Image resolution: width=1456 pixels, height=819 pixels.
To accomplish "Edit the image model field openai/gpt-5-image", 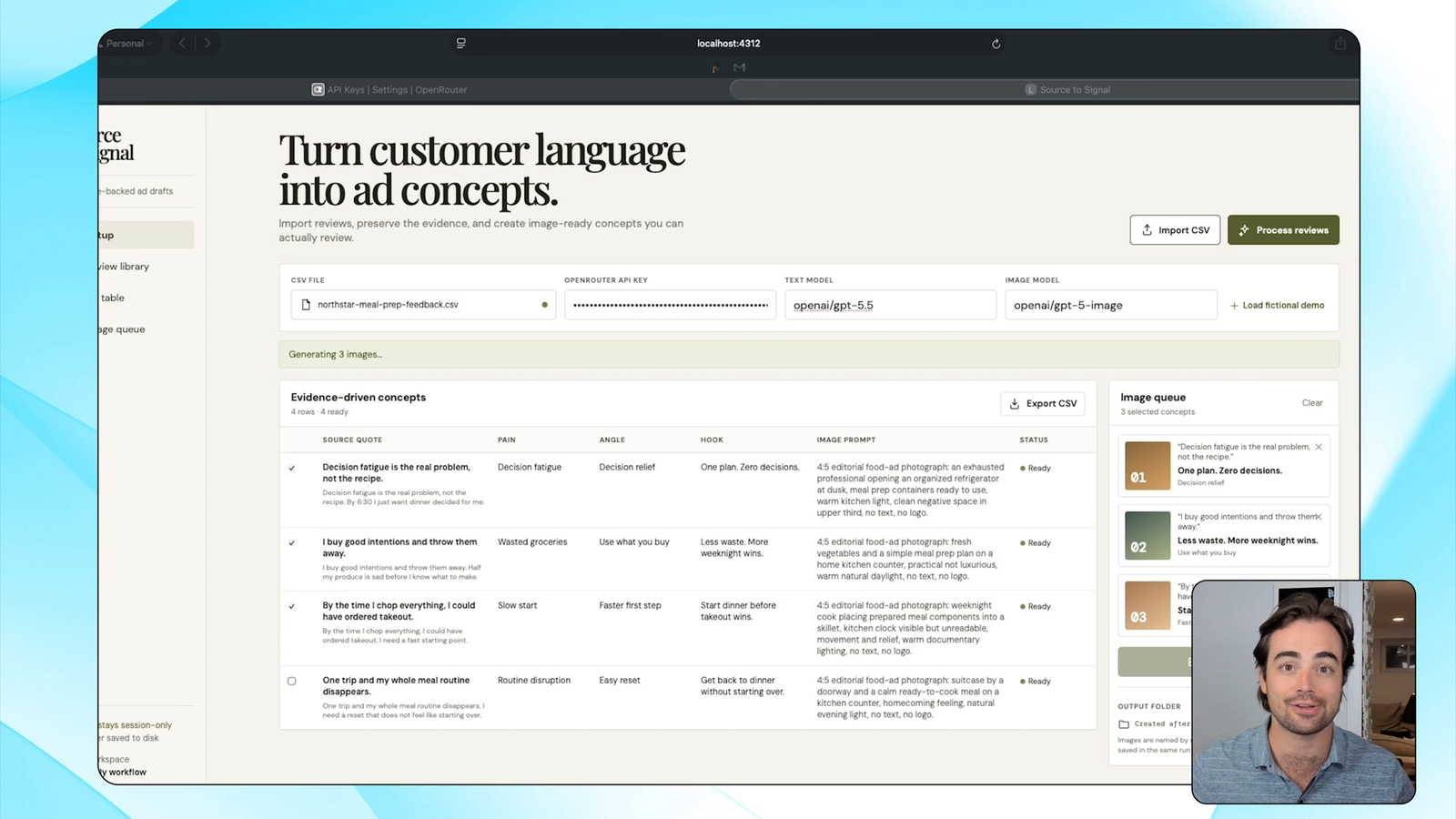I will click(x=1110, y=305).
